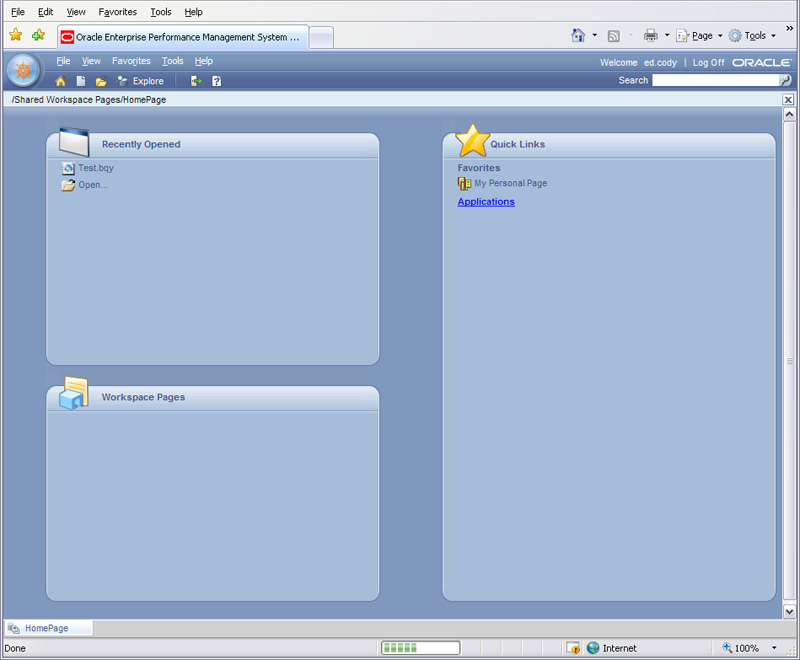Open the Test.bqy recent document
Viewport: 800px width, 660px height.
(x=96, y=168)
